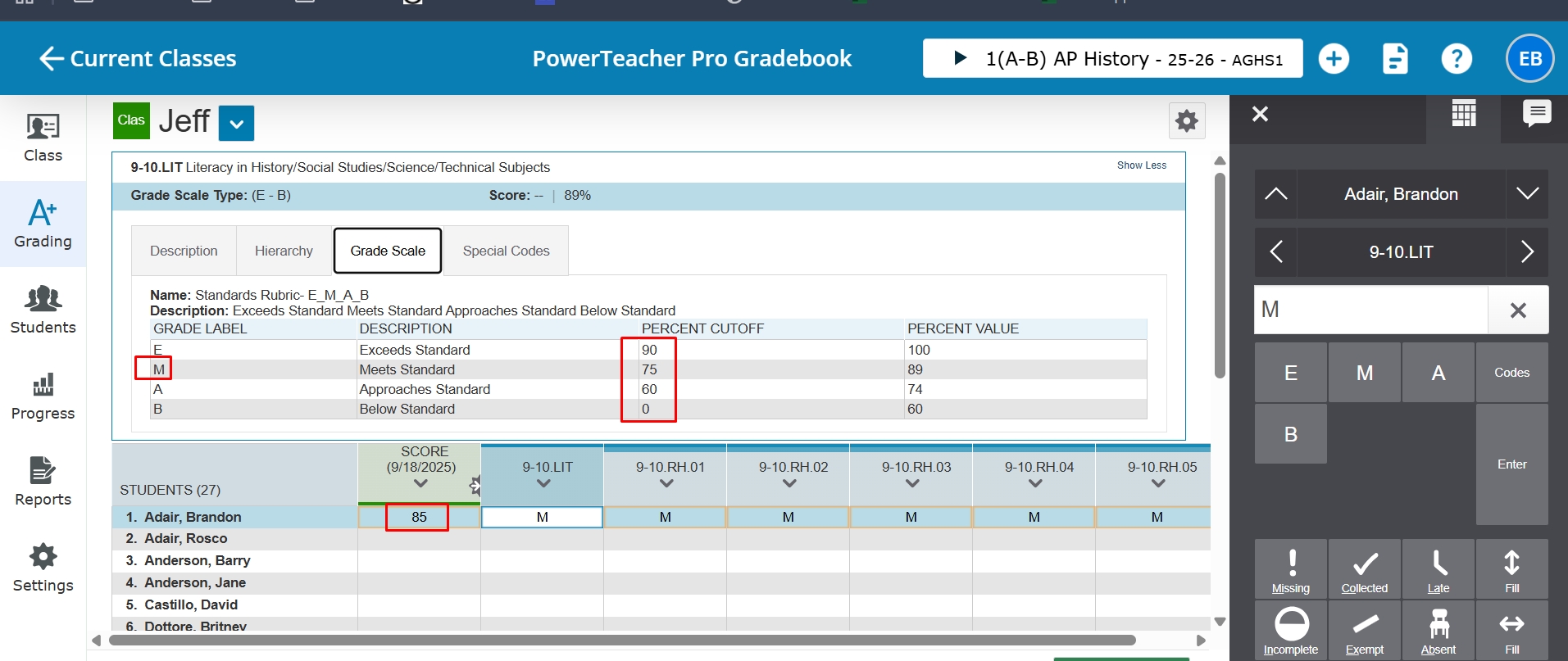Mark score as Missing in score inspector
The height and width of the screenshot is (661, 1568).
pyautogui.click(x=1290, y=569)
